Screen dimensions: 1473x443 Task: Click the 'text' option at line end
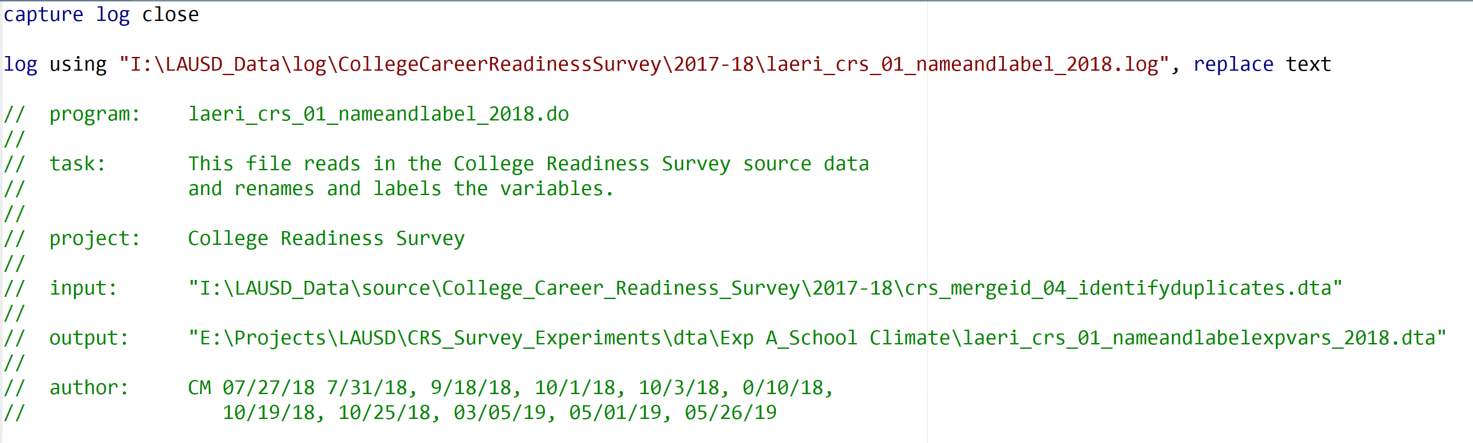(x=1308, y=65)
